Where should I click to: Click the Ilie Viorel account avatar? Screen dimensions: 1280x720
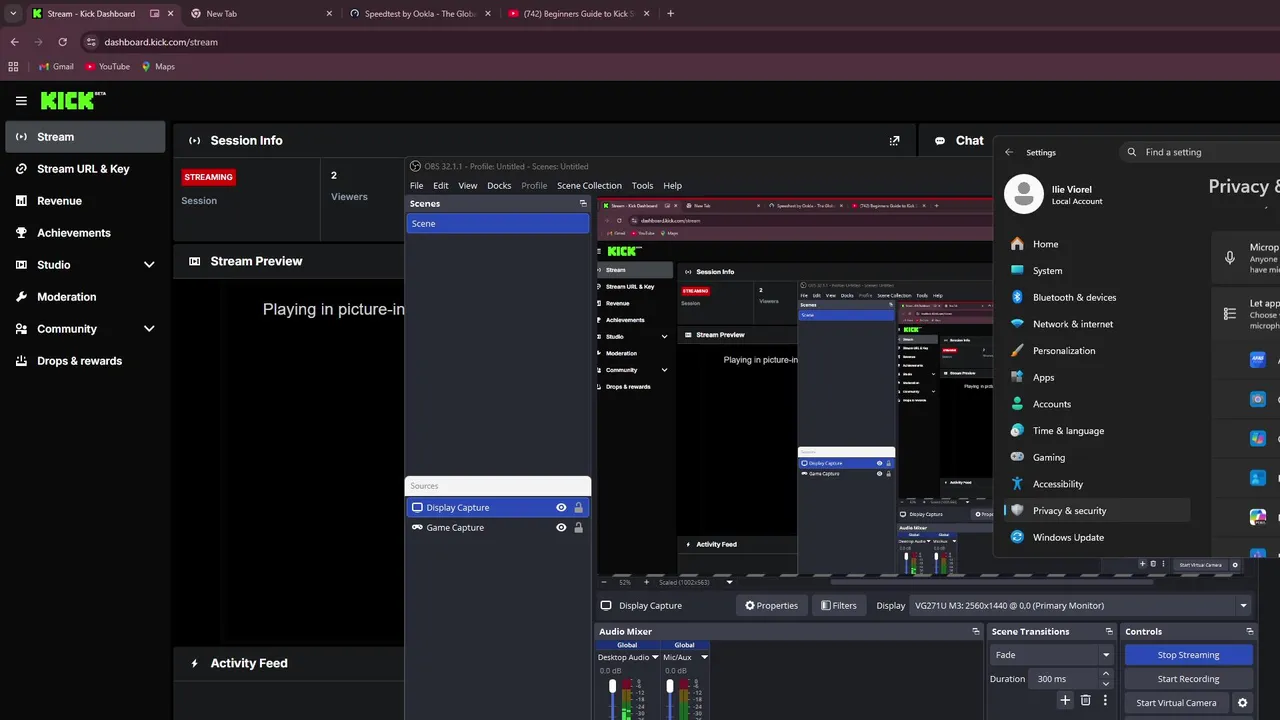[1023, 194]
